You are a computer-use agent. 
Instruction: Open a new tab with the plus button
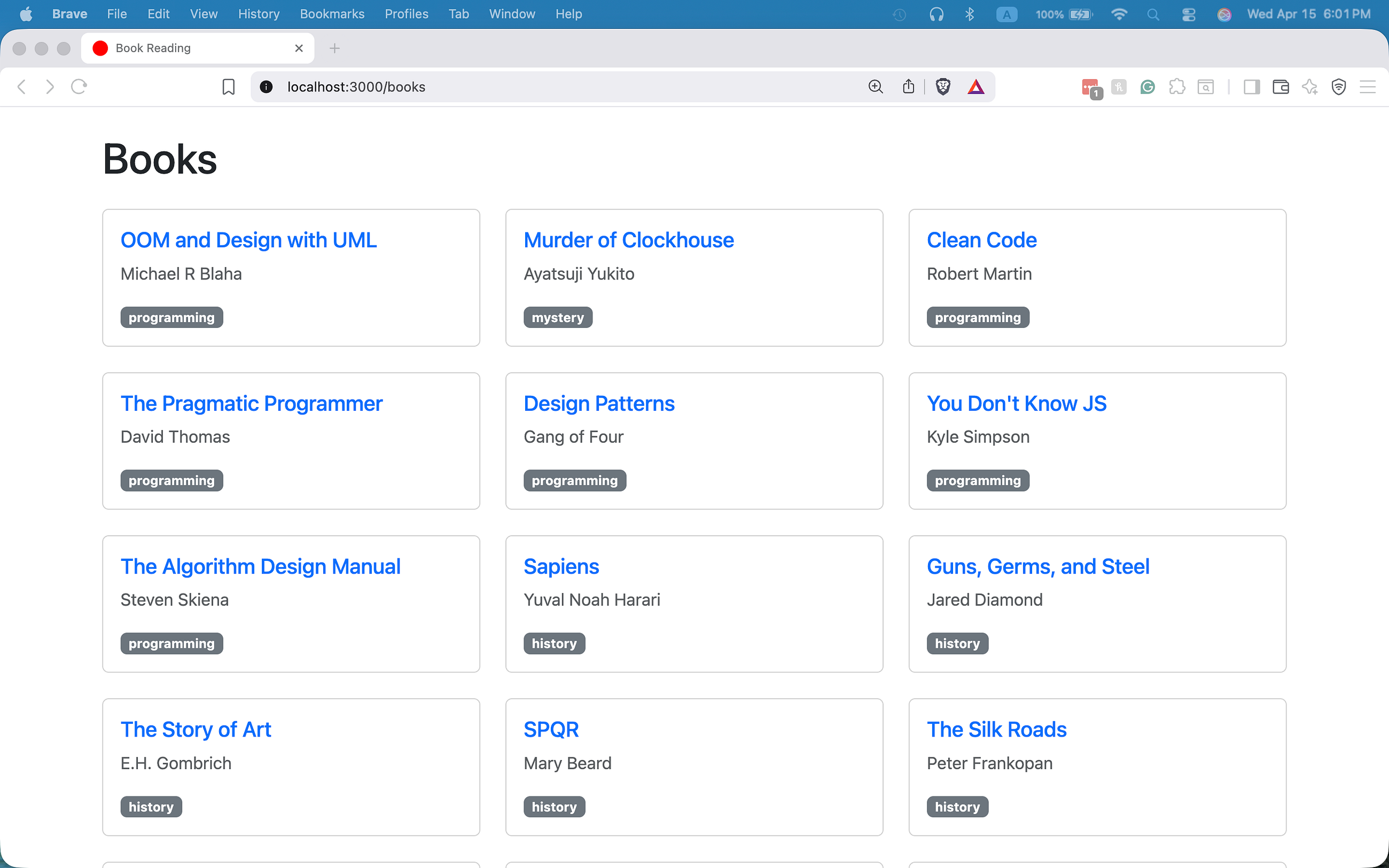point(334,48)
